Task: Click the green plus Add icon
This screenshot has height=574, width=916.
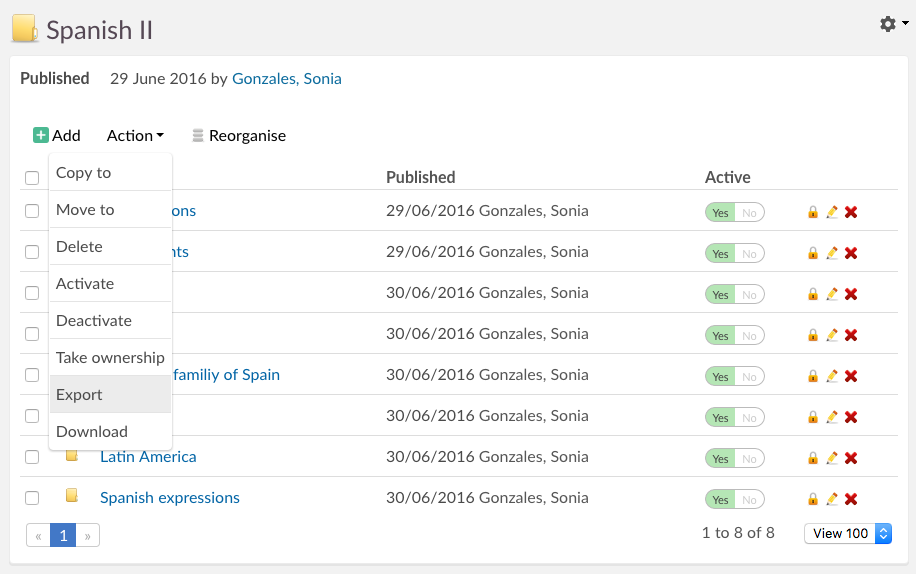Action: [x=41, y=136]
